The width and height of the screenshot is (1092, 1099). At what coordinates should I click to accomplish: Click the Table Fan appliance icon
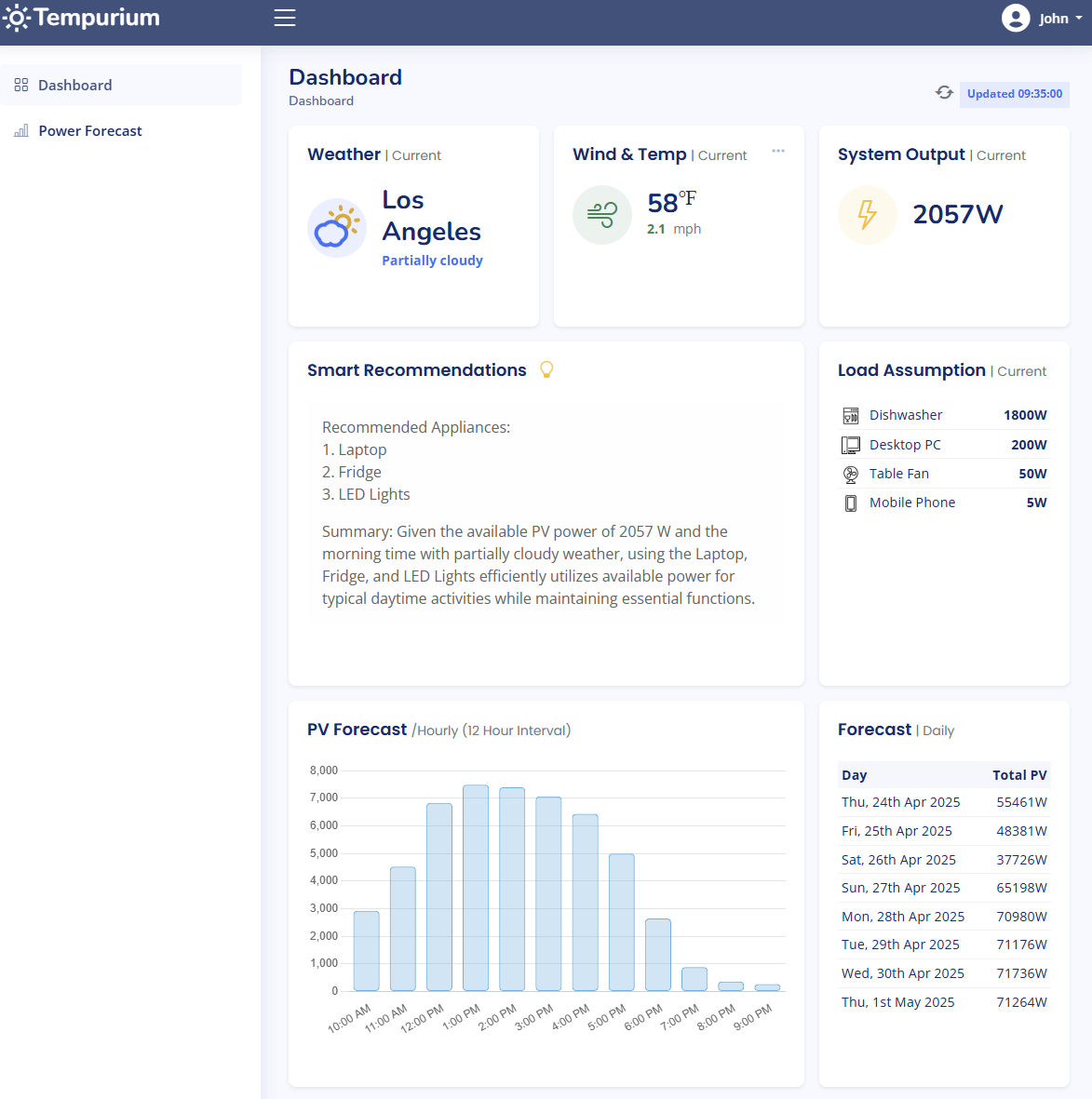click(850, 475)
